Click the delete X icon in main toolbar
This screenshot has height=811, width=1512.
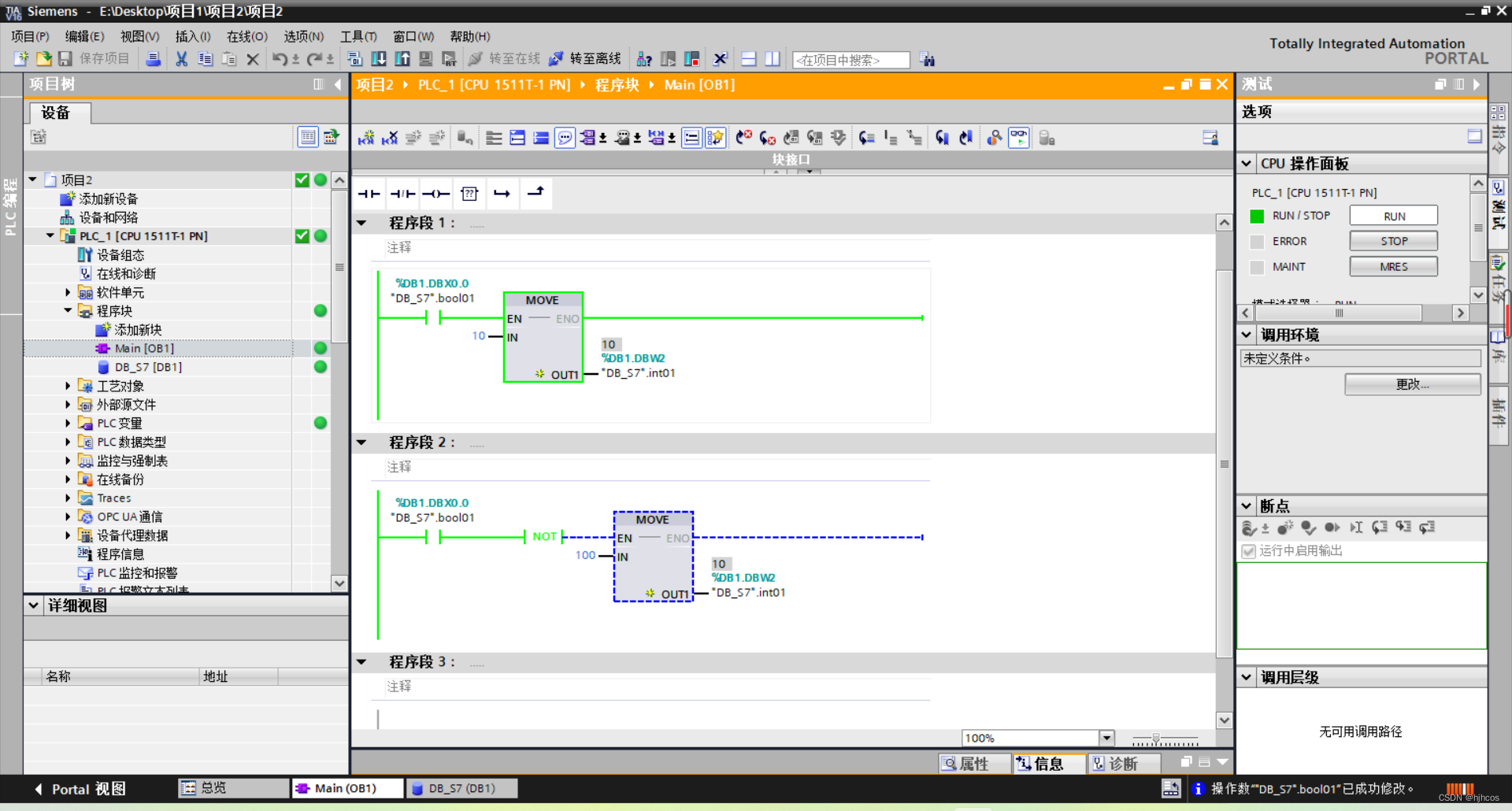pyautogui.click(x=253, y=59)
